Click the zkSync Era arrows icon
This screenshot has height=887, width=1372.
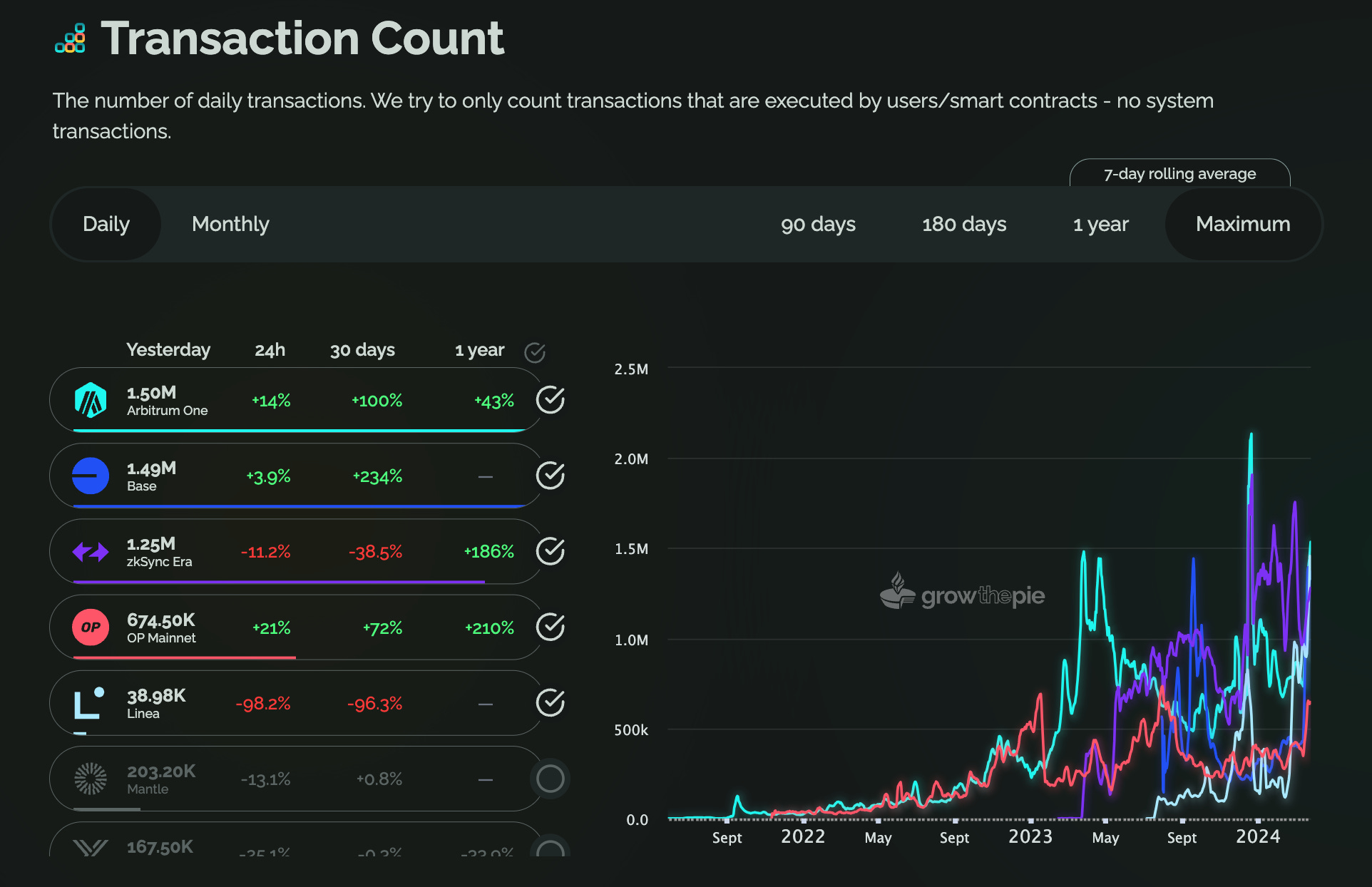tap(91, 551)
